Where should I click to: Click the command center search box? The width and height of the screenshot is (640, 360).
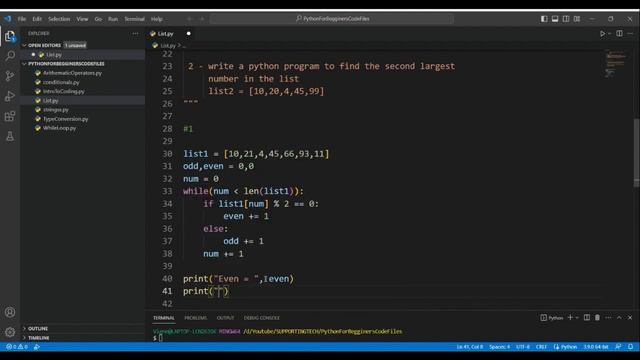coord(332,19)
